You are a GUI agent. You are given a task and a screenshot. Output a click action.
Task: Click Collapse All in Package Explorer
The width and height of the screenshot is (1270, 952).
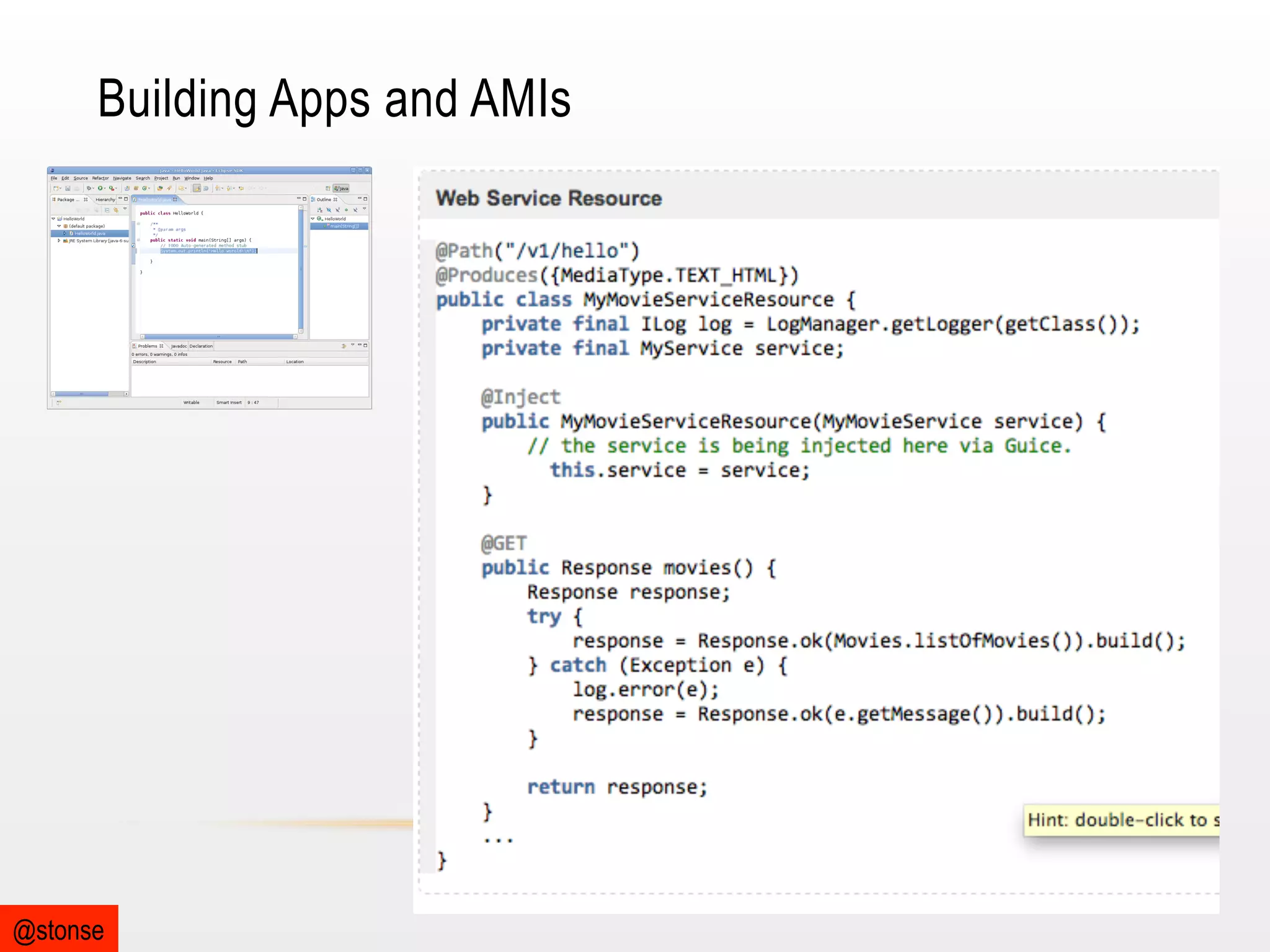[107, 210]
